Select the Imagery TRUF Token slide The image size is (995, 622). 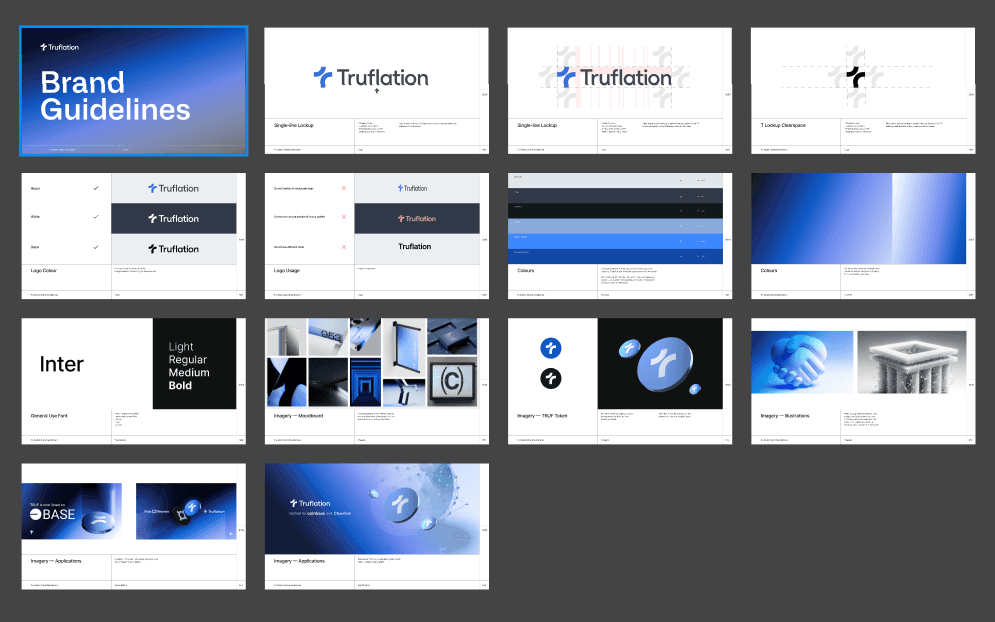(x=619, y=381)
